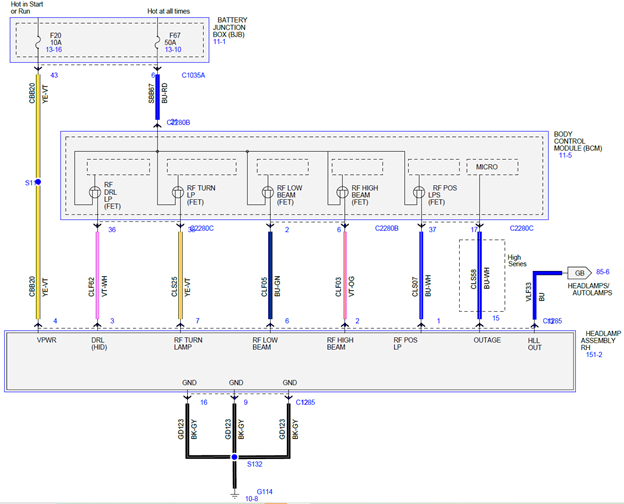Select the RF DRL LP FET circle symbol
Image resolution: width=624 pixels, height=504 pixels.
[95, 192]
